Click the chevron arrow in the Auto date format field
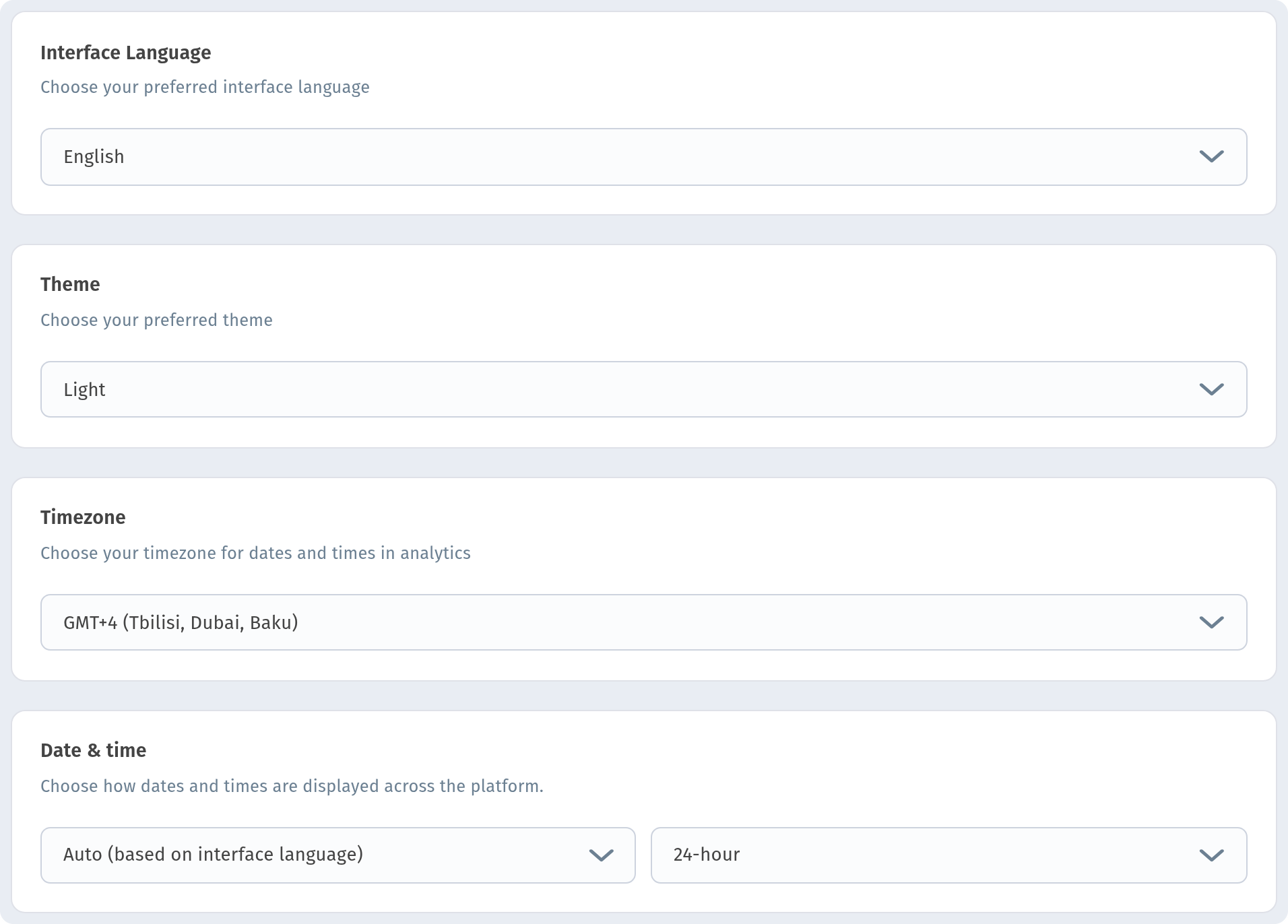This screenshot has height=924, width=1288. tap(601, 856)
